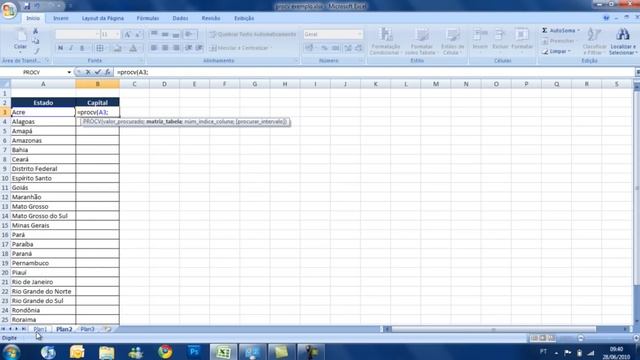640x360 pixels.
Task: Click the Formatar cells button
Action: (x=522, y=39)
